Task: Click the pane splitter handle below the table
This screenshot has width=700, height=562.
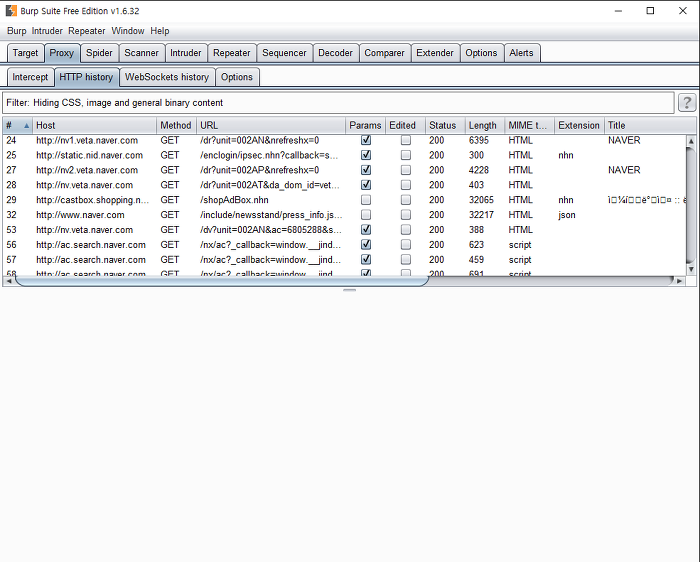Action: [350, 290]
